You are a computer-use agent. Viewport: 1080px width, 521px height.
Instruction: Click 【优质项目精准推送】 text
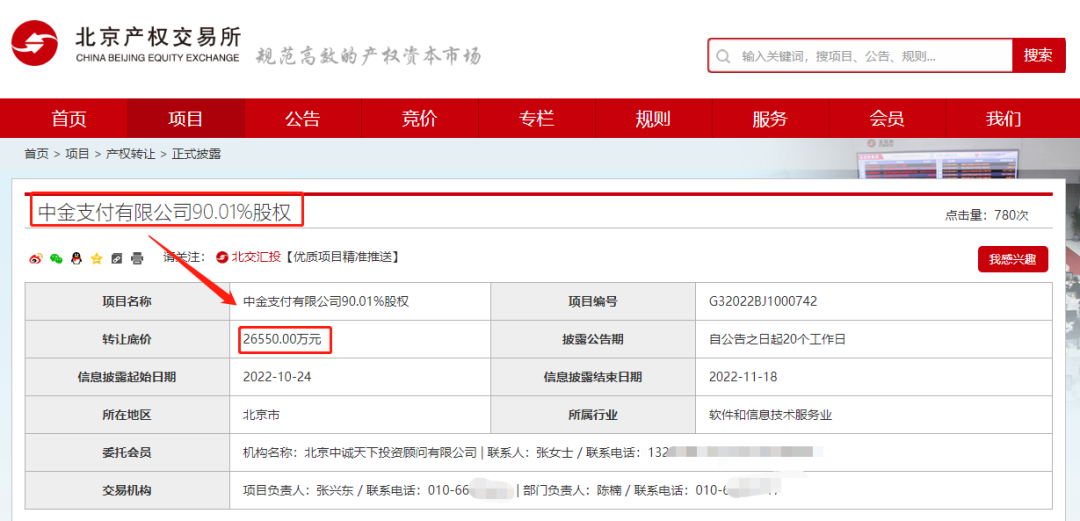(x=342, y=257)
